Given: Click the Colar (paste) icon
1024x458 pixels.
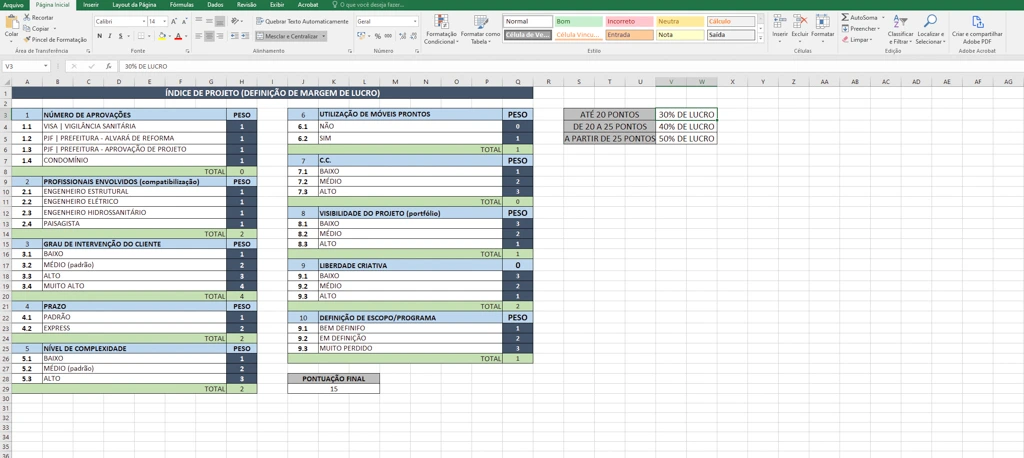Looking at the screenshot, I should (11, 24).
